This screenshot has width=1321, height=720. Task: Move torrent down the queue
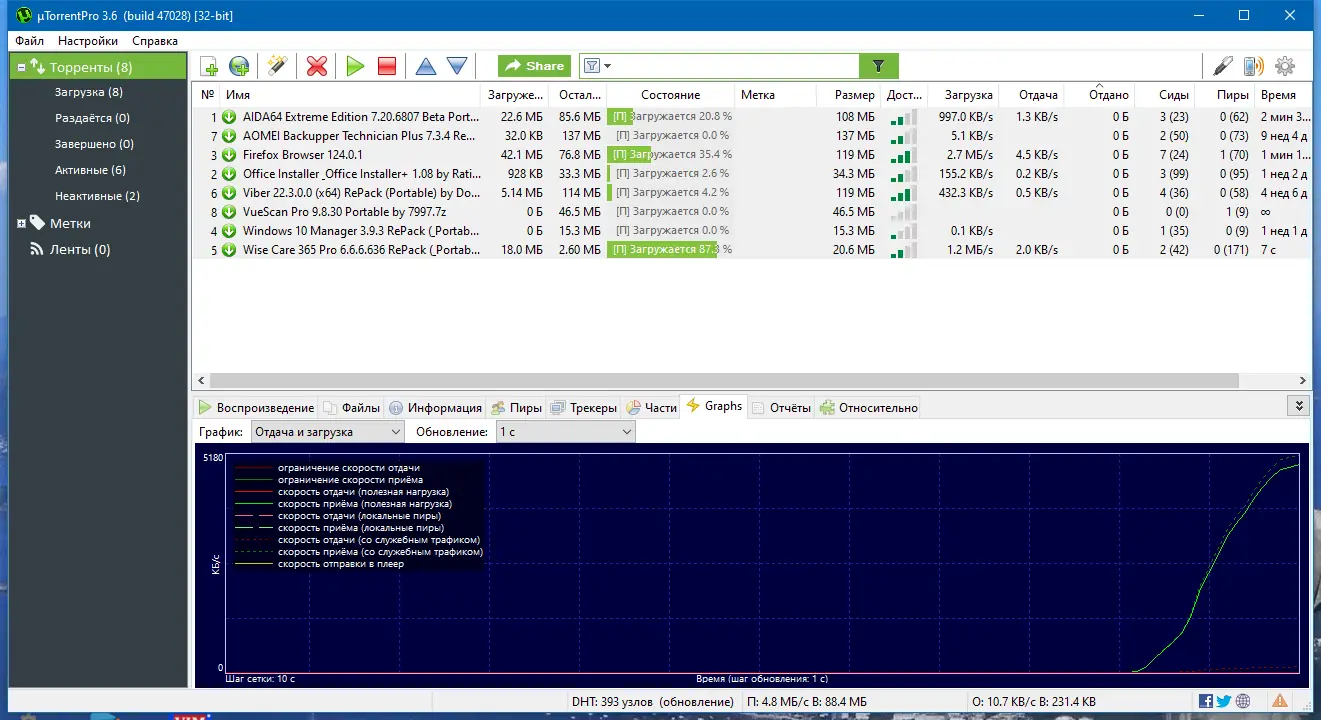click(x=457, y=66)
